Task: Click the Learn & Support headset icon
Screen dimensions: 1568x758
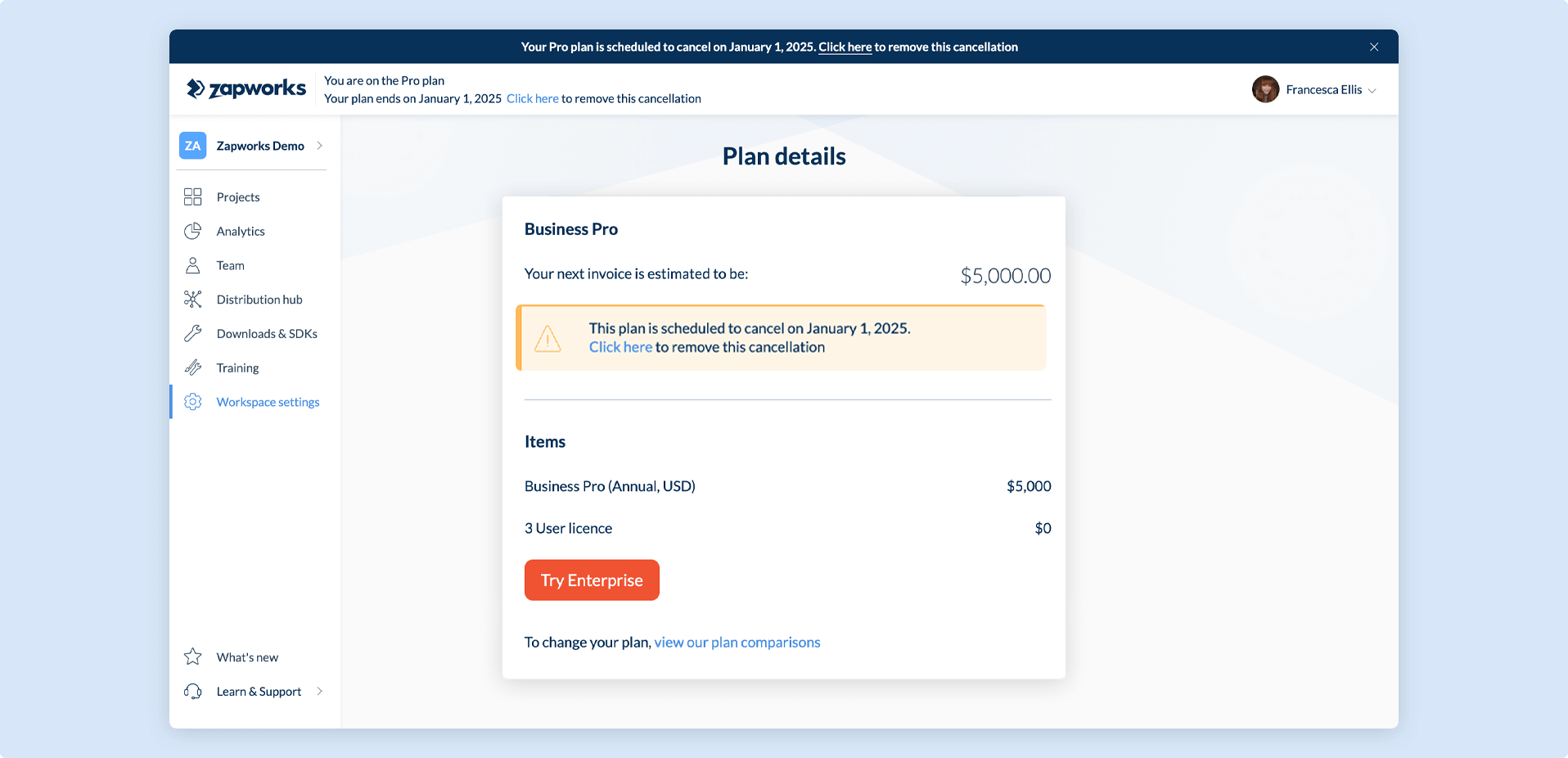Action: (192, 691)
